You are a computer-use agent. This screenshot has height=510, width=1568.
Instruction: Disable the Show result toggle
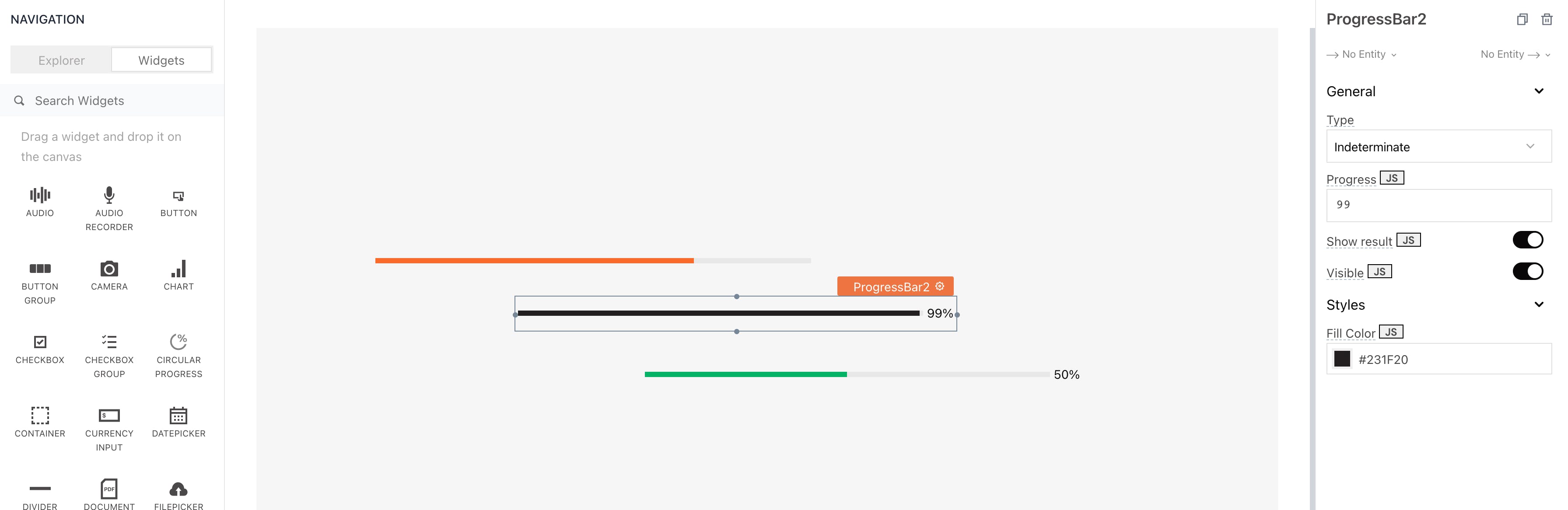(1527, 241)
